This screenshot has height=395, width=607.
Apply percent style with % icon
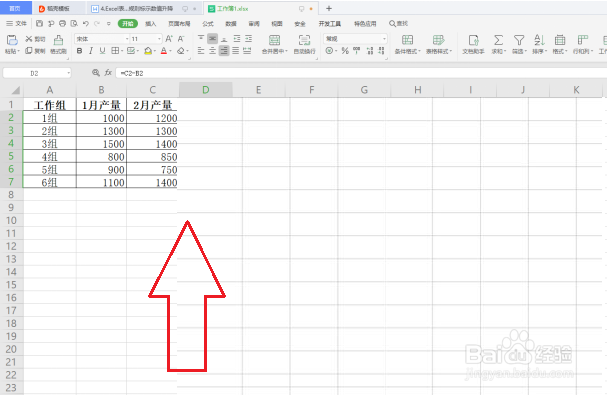pyautogui.click(x=345, y=51)
